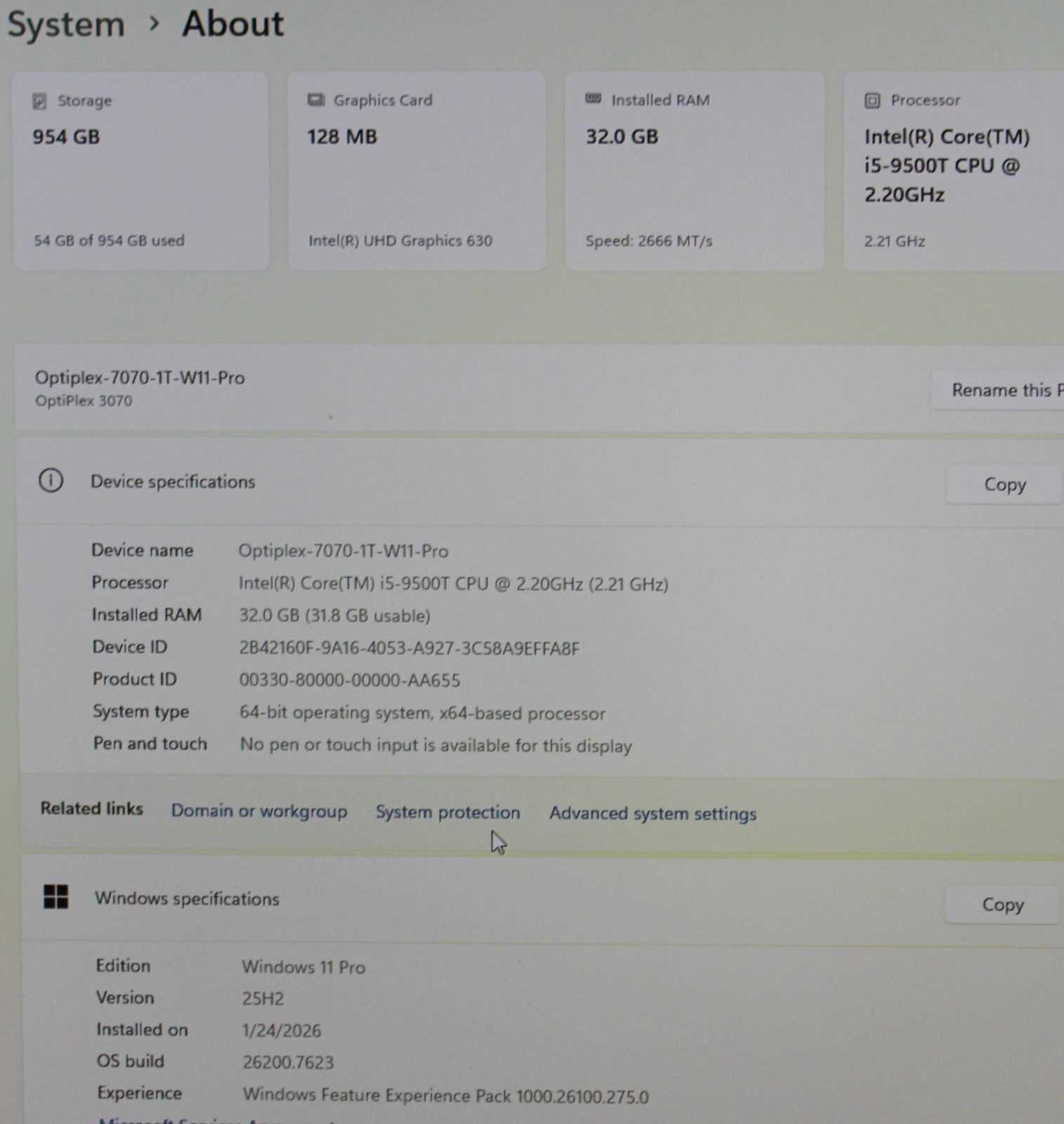Select the Windows Feature Experience Pack value

coord(446,1096)
